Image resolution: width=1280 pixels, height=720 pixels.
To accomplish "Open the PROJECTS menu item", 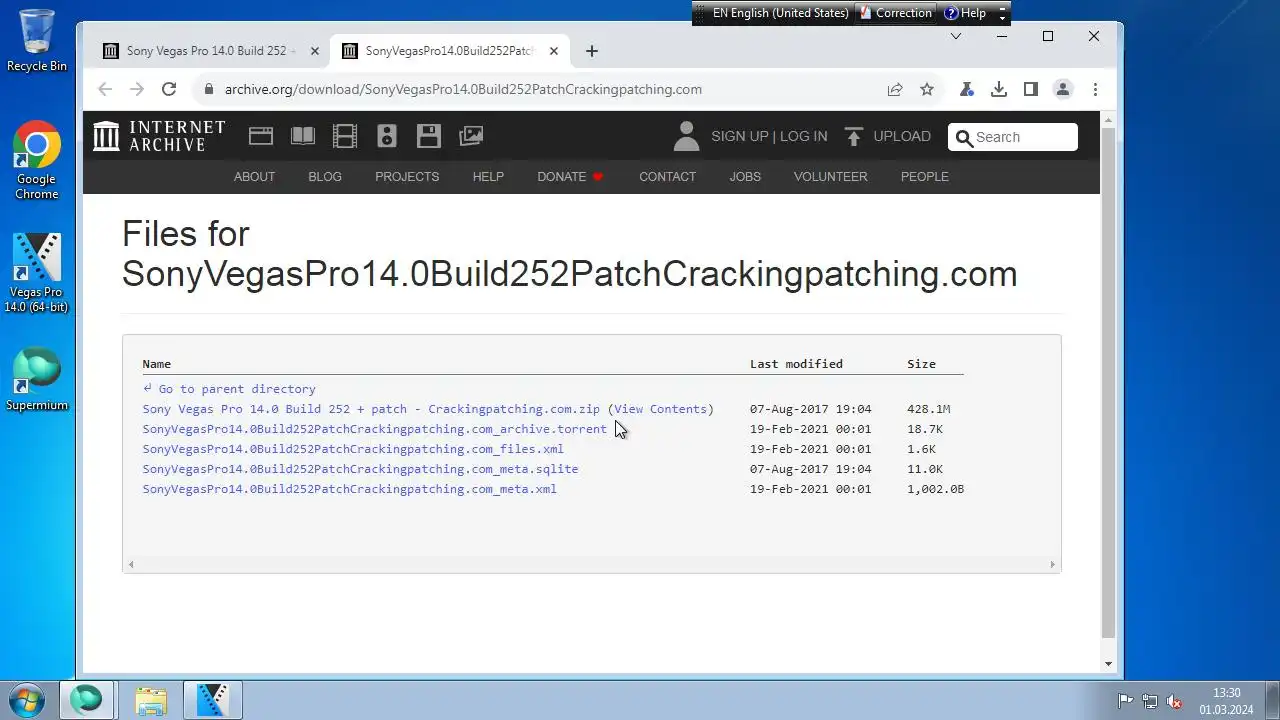I will coord(407,176).
